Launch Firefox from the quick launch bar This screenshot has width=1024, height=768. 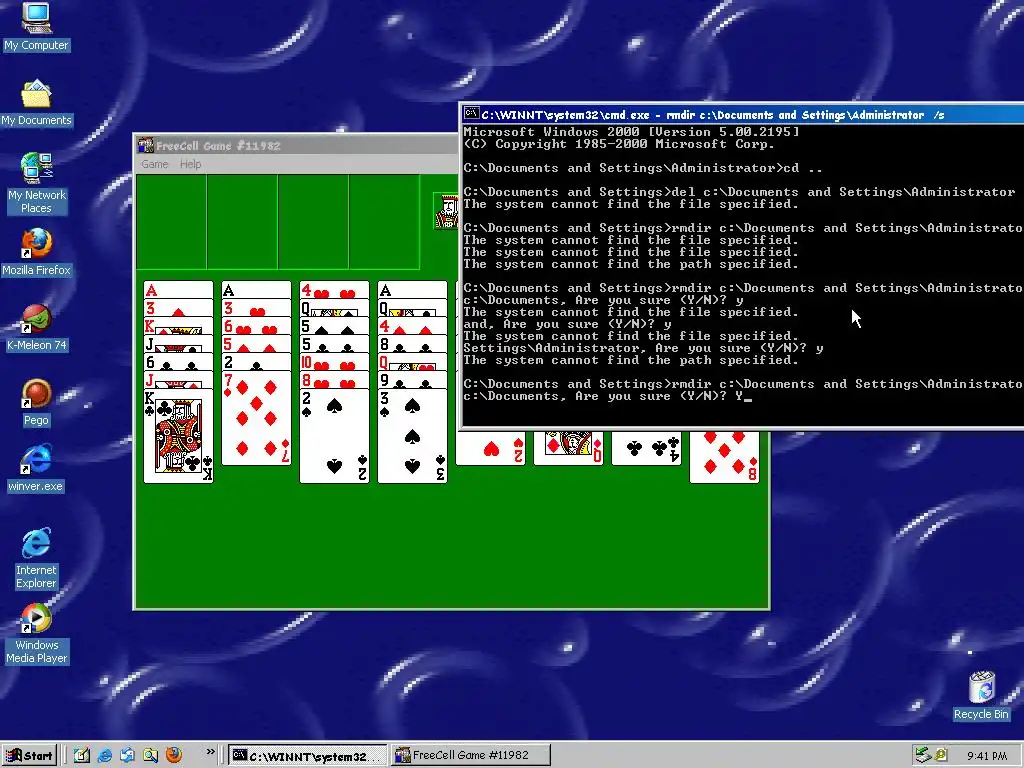click(174, 755)
